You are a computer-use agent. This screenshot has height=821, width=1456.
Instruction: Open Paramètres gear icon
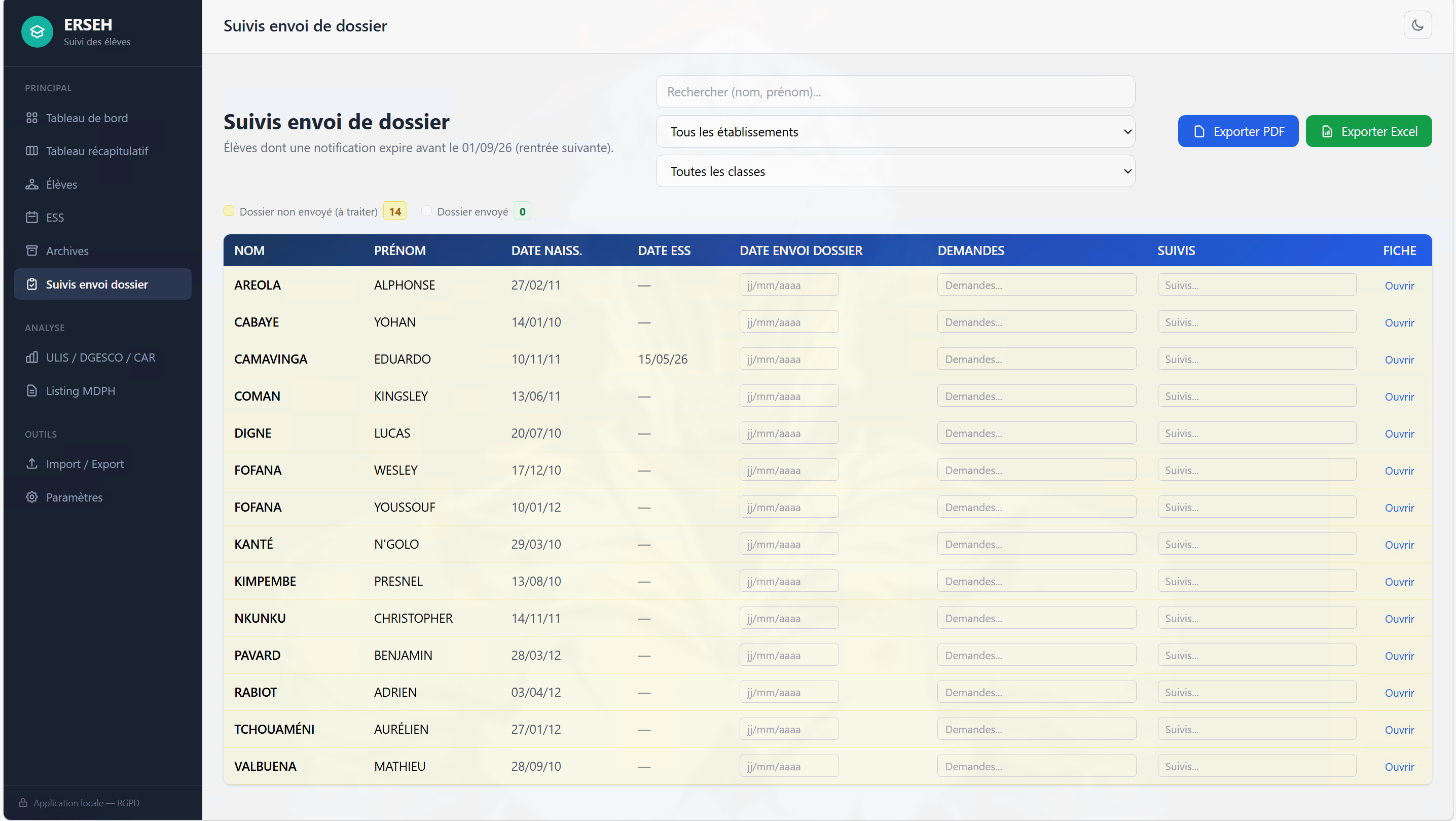pyautogui.click(x=31, y=497)
